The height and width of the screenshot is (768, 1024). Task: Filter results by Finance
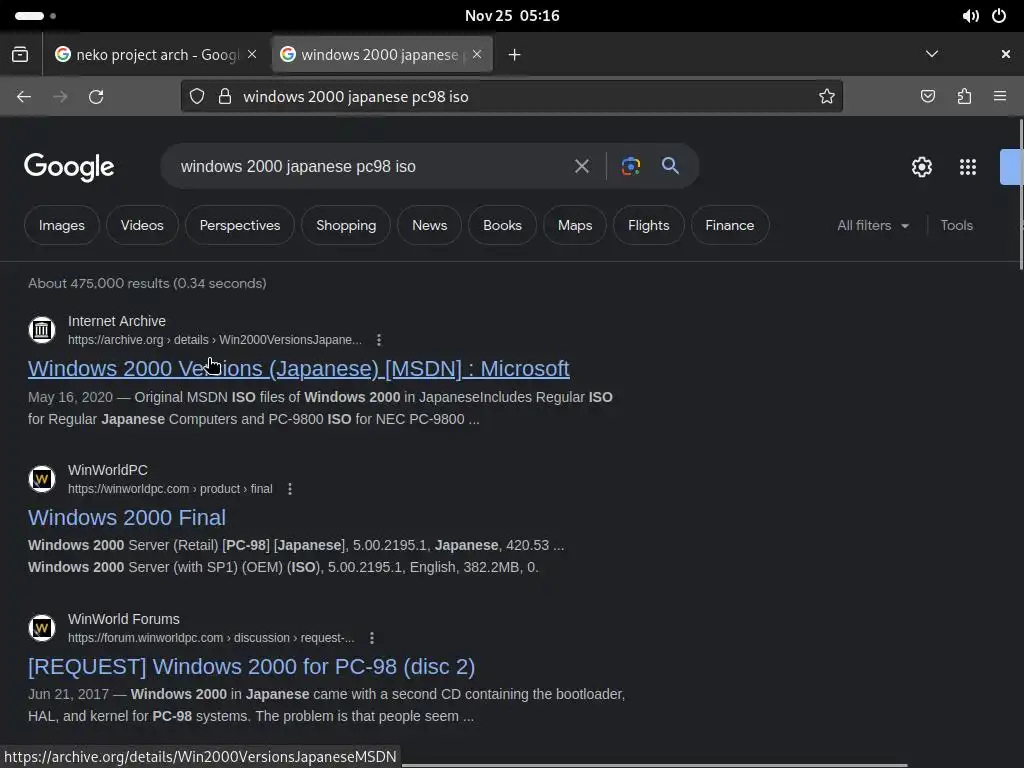pyautogui.click(x=729, y=225)
